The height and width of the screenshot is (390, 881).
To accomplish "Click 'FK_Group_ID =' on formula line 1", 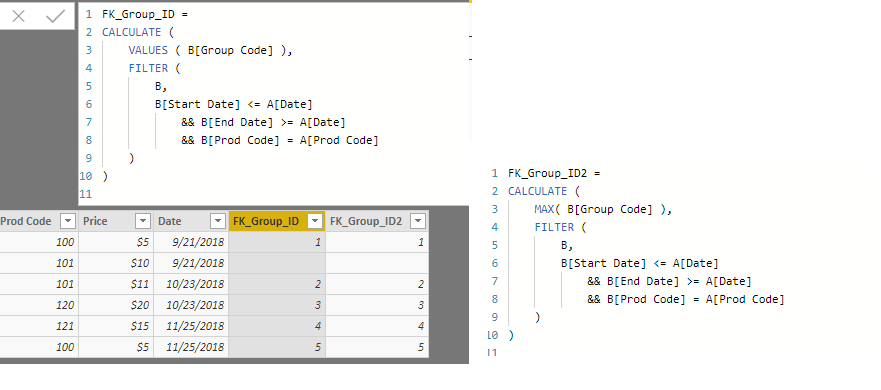I will (x=144, y=15).
